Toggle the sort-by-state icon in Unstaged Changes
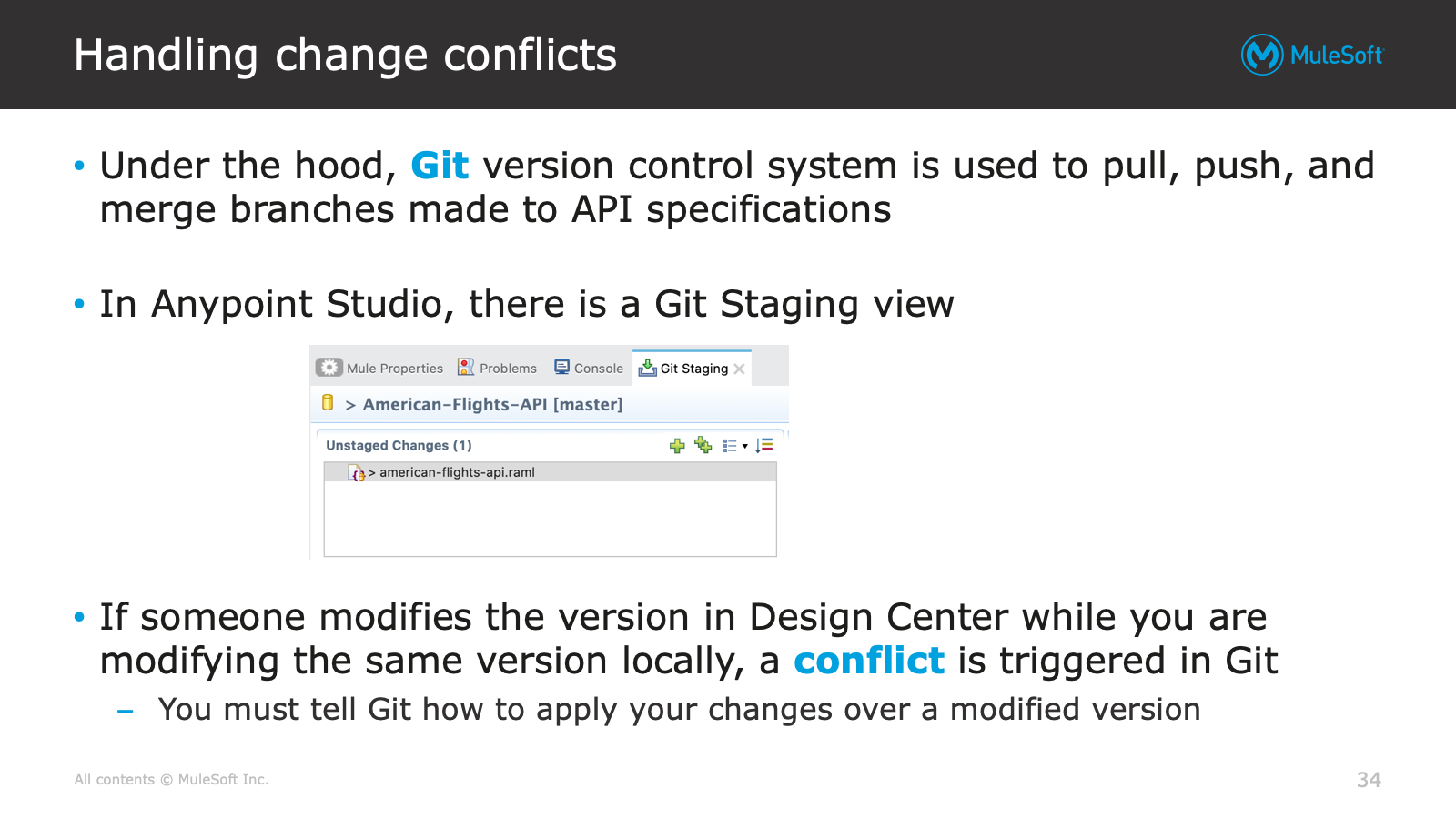Viewport: 1456px width, 819px height. [764, 445]
